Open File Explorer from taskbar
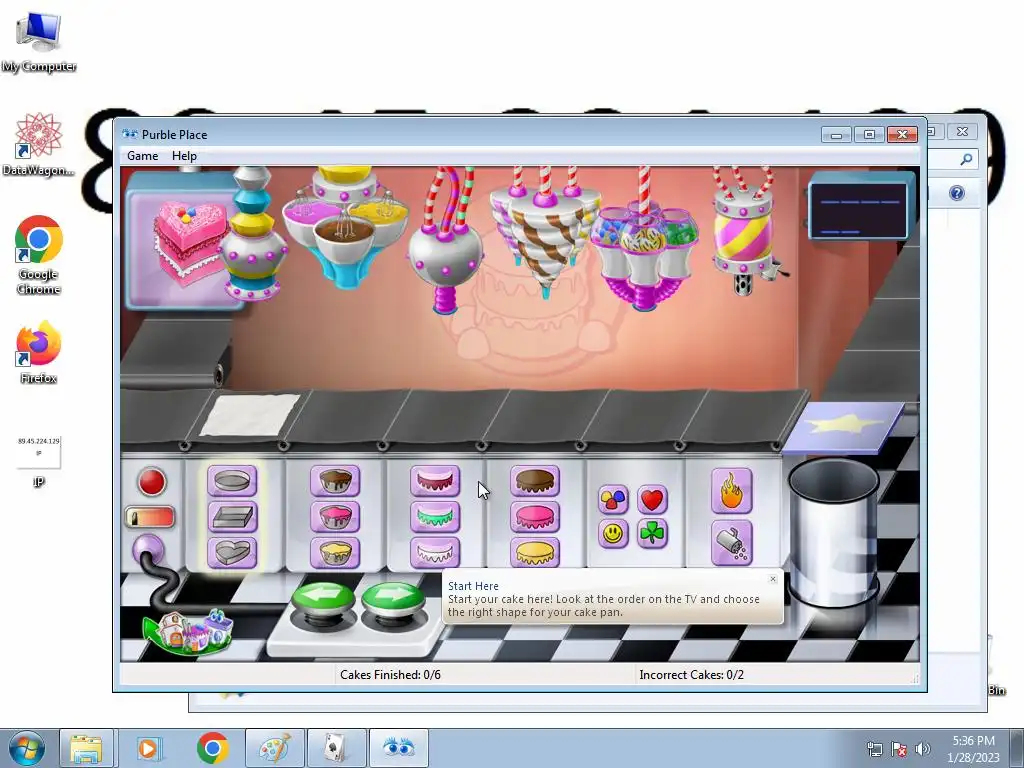Screen dimensions: 1024x768 coord(86,748)
